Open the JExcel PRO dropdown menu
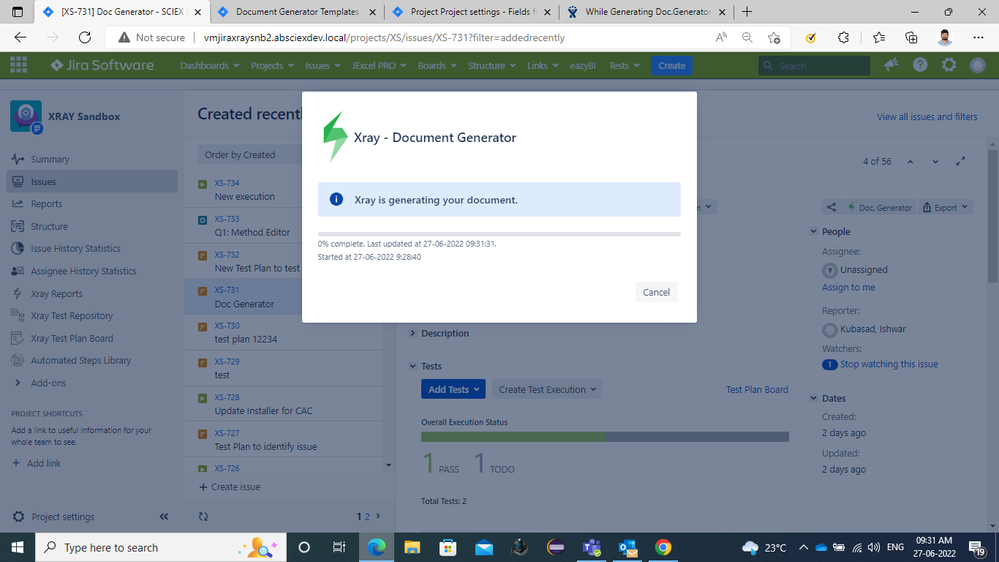999x562 pixels. point(378,66)
